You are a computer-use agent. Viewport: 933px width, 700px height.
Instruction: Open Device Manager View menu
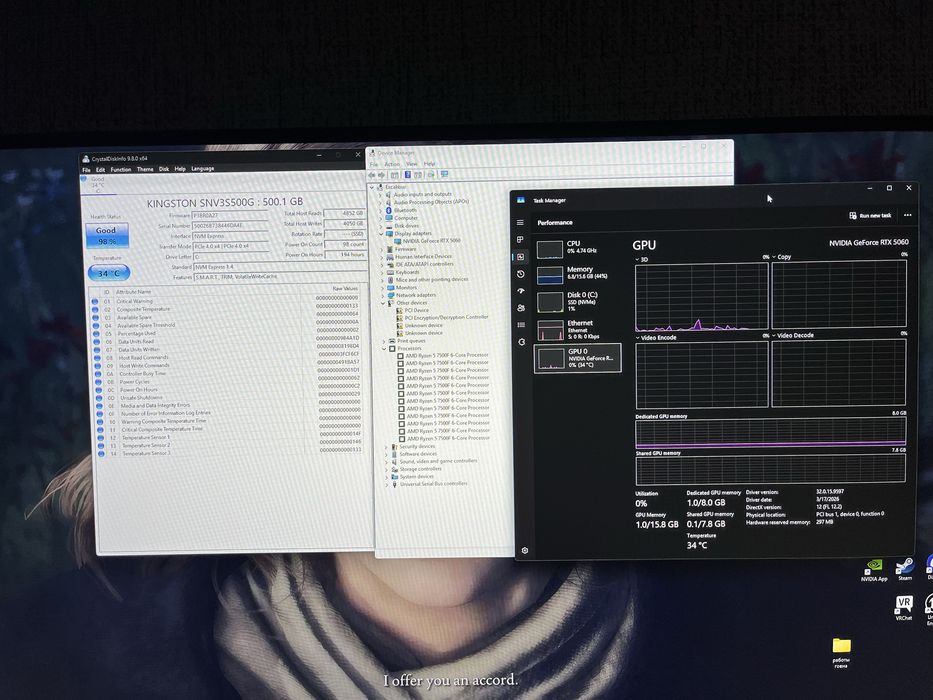pos(412,164)
